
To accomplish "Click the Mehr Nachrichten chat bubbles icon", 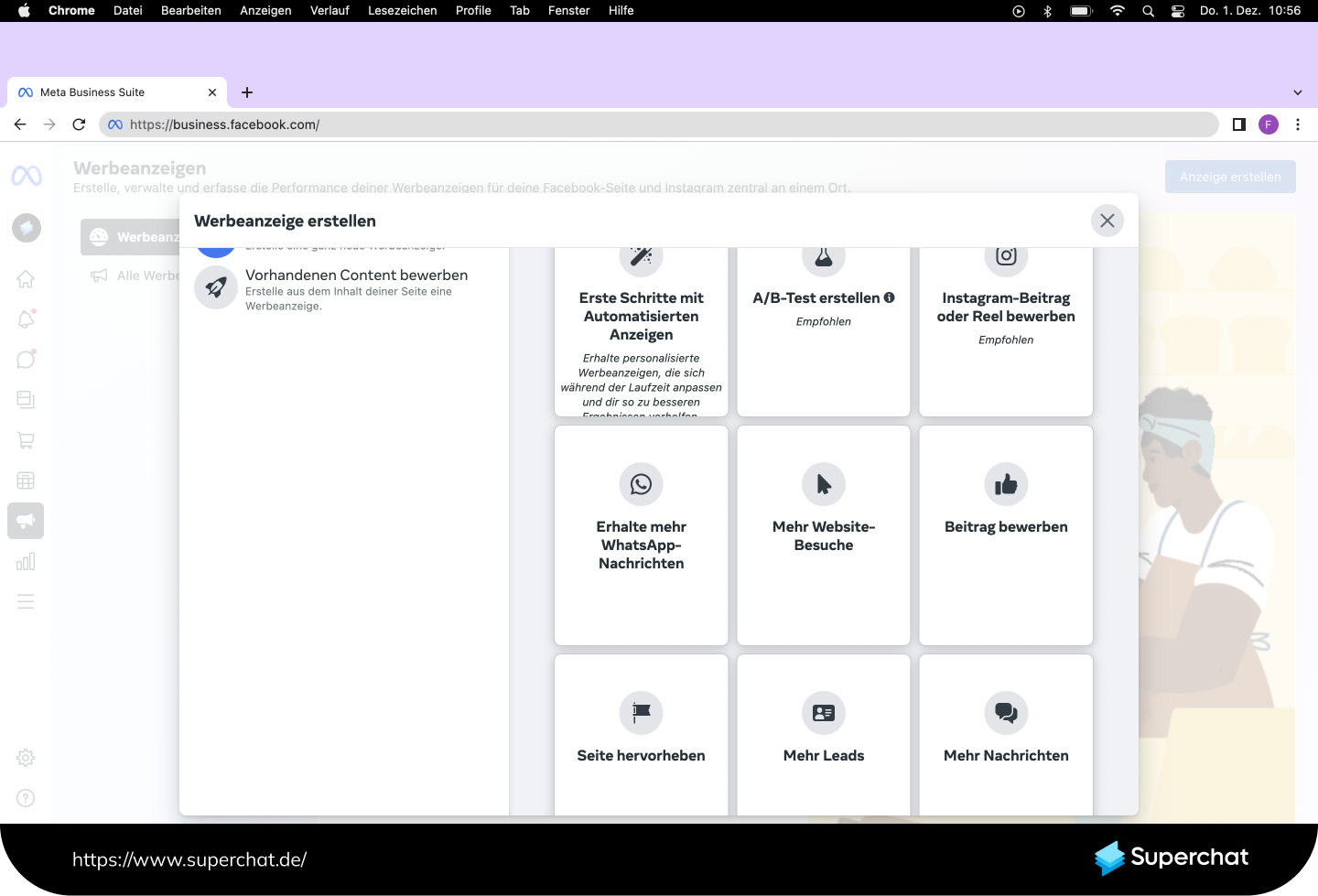I will tap(1006, 713).
